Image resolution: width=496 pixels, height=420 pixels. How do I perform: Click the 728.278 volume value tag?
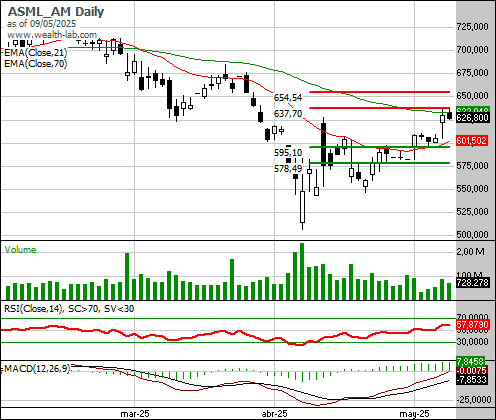[x=473, y=283]
